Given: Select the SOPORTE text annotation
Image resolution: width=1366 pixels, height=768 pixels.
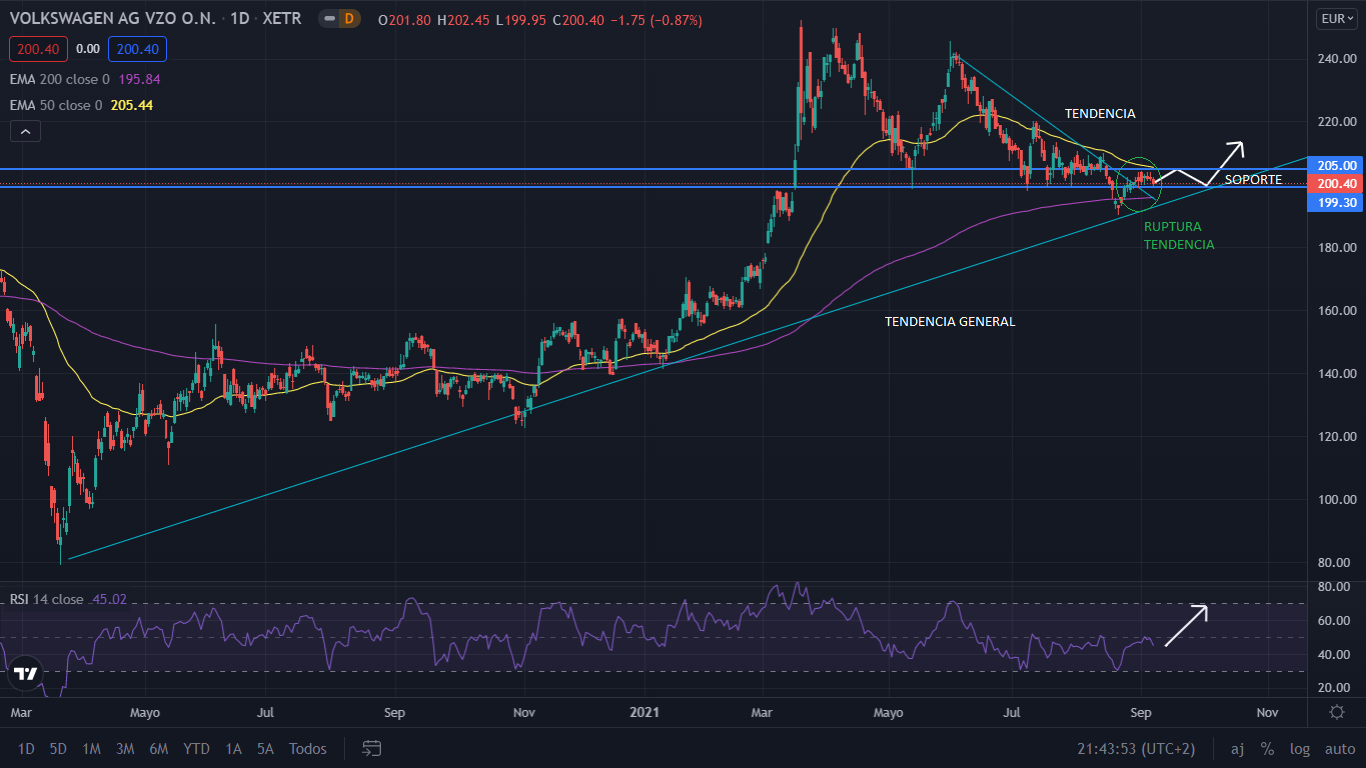Looking at the screenshot, I should [x=1253, y=179].
